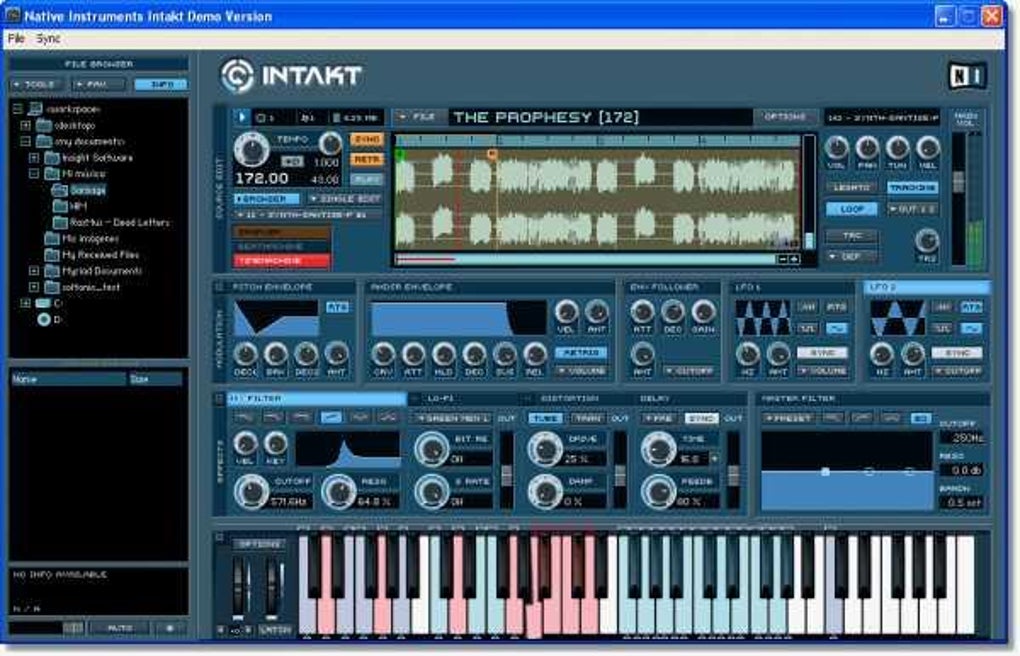Viewport: 1020px width, 656px height.
Task: Click the orange loop marker on waveform
Action: 492,154
